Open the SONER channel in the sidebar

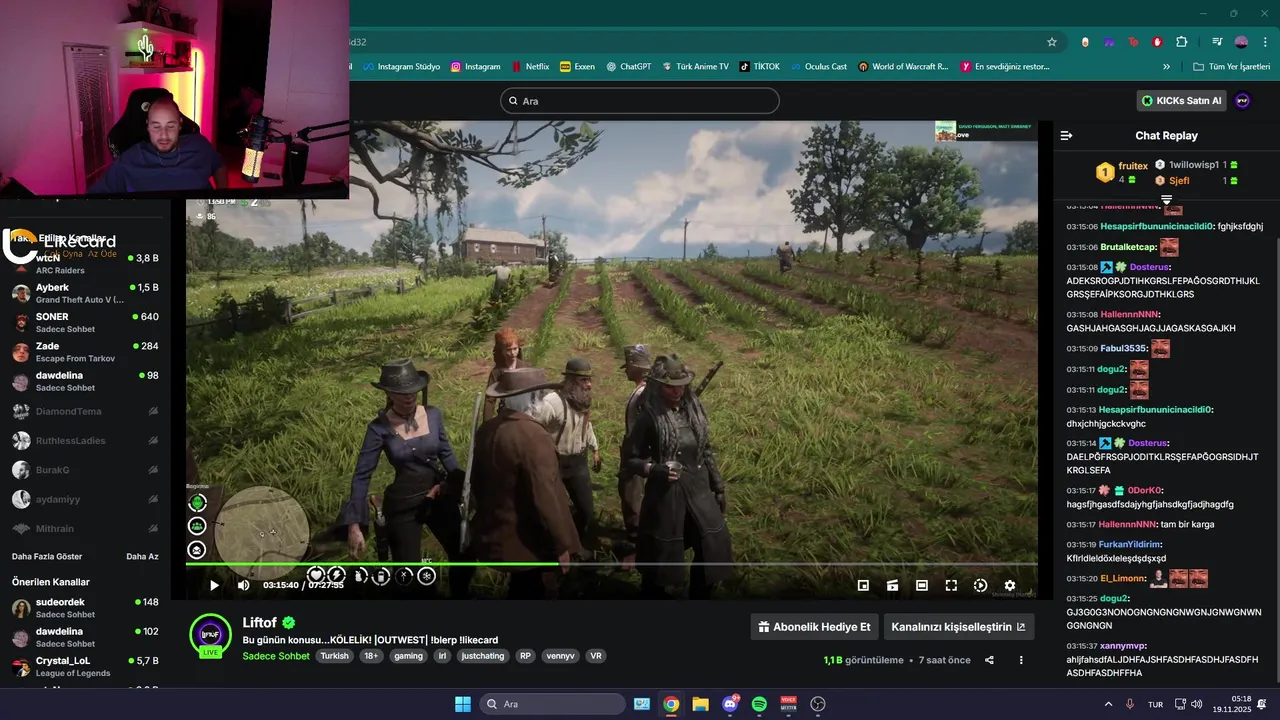[85, 322]
